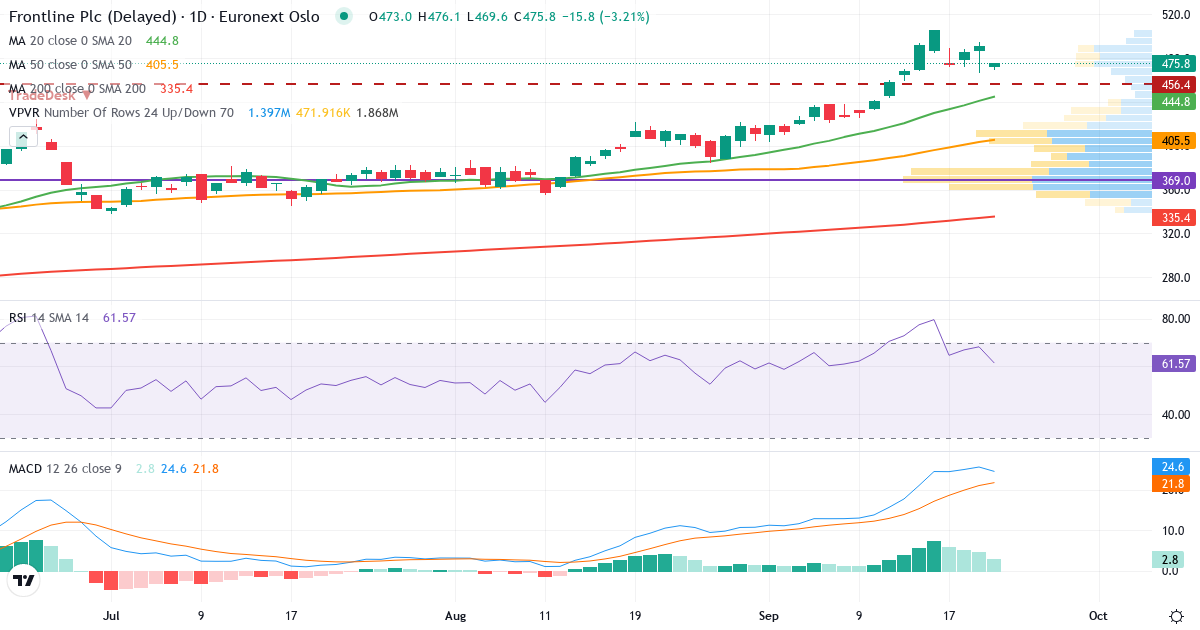Screen dimensions: 1200x630
Task: Open chart settings gear icon
Action: [1176, 615]
